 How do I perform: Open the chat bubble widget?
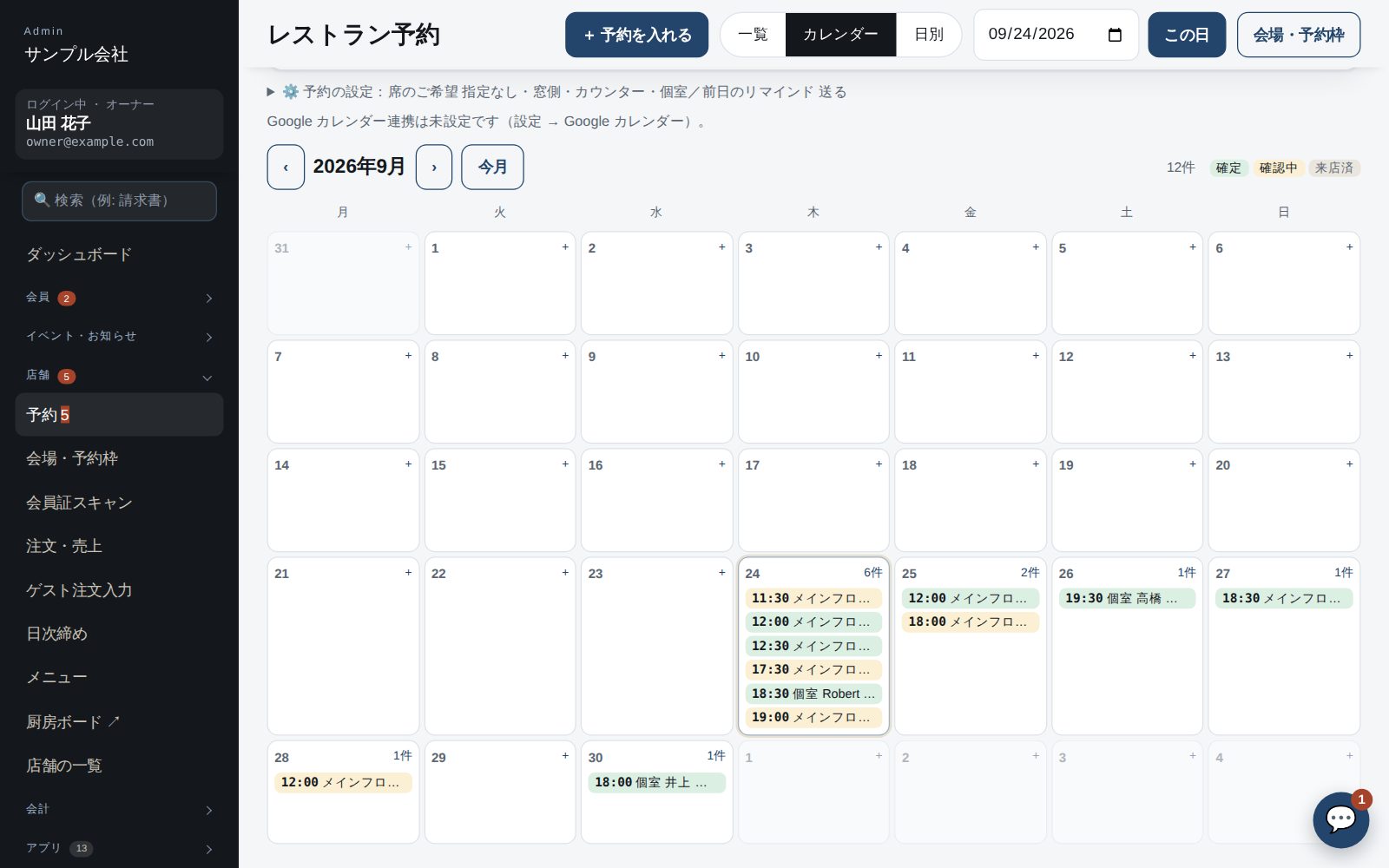[1340, 819]
